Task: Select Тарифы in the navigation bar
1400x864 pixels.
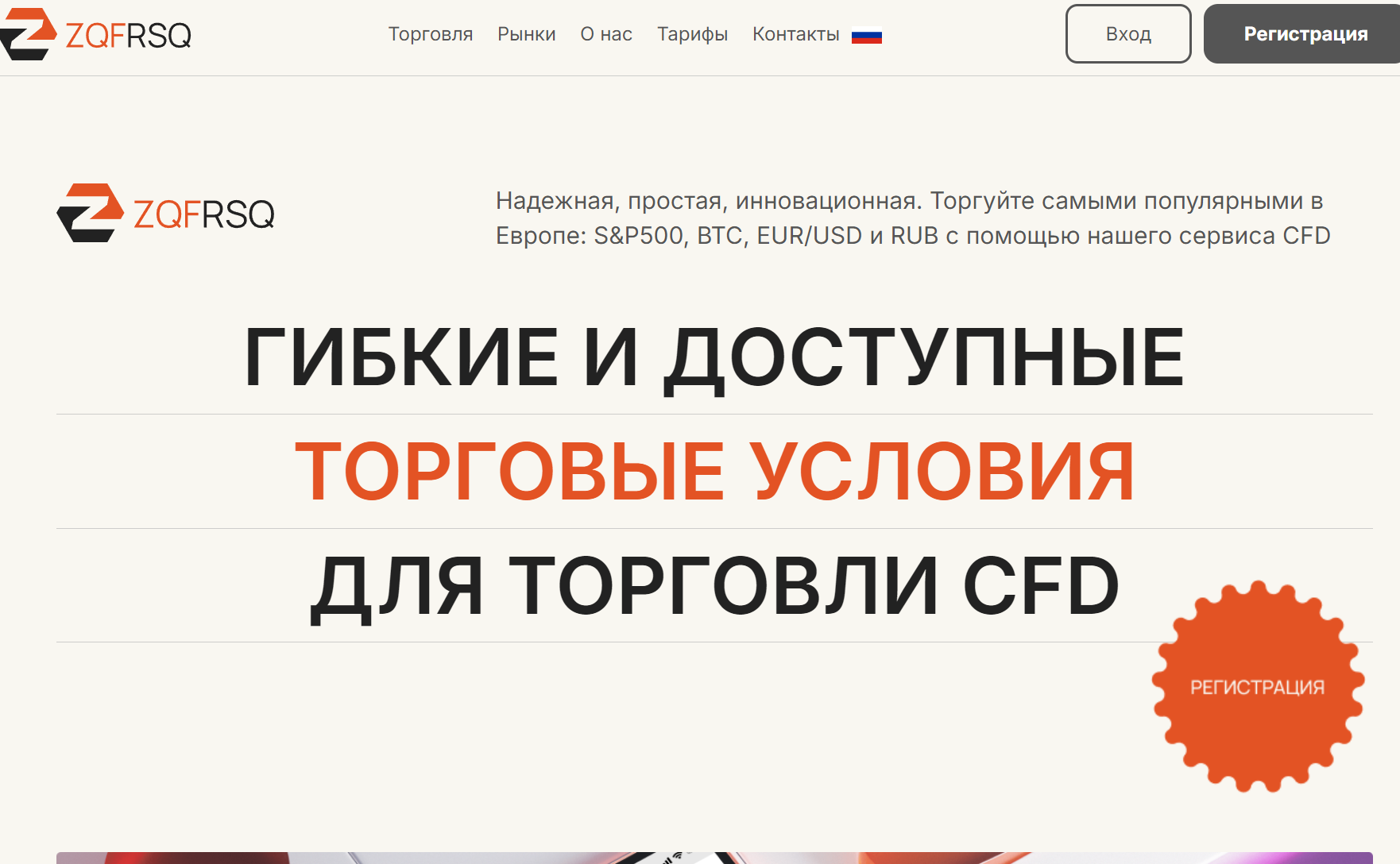Action: tap(692, 34)
